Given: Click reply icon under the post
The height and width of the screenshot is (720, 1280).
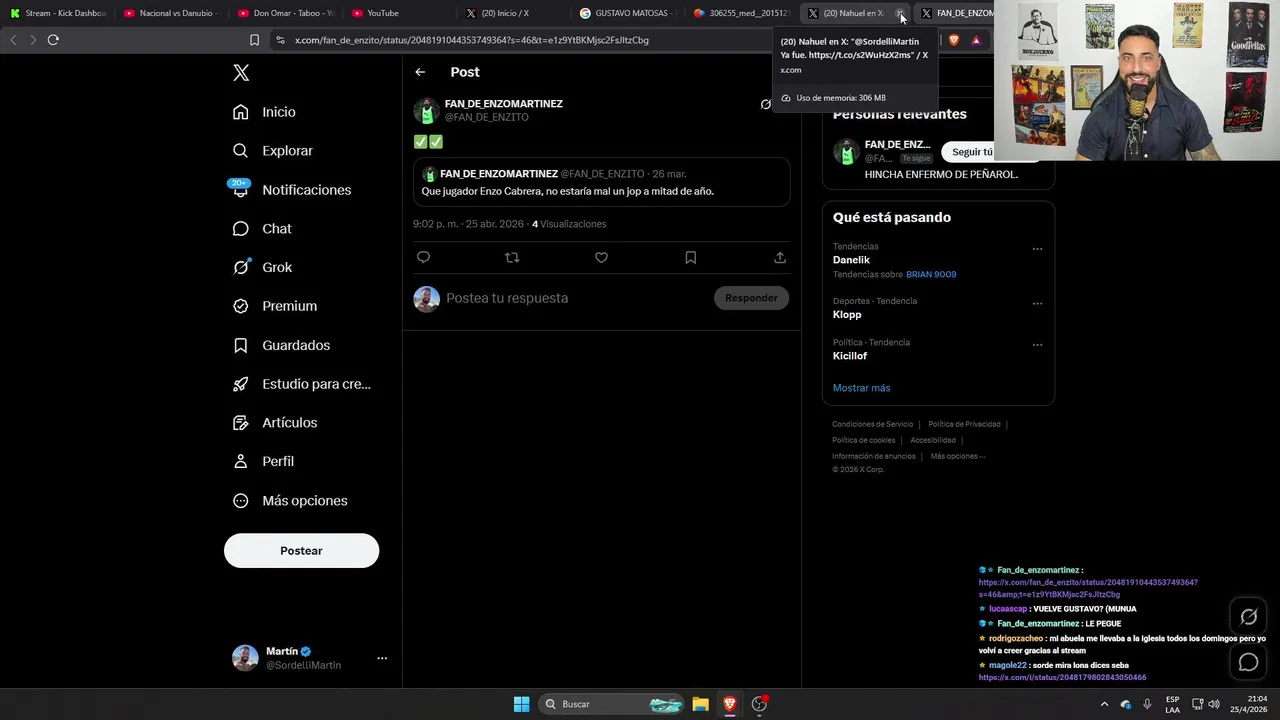Looking at the screenshot, I should click(x=423, y=257).
